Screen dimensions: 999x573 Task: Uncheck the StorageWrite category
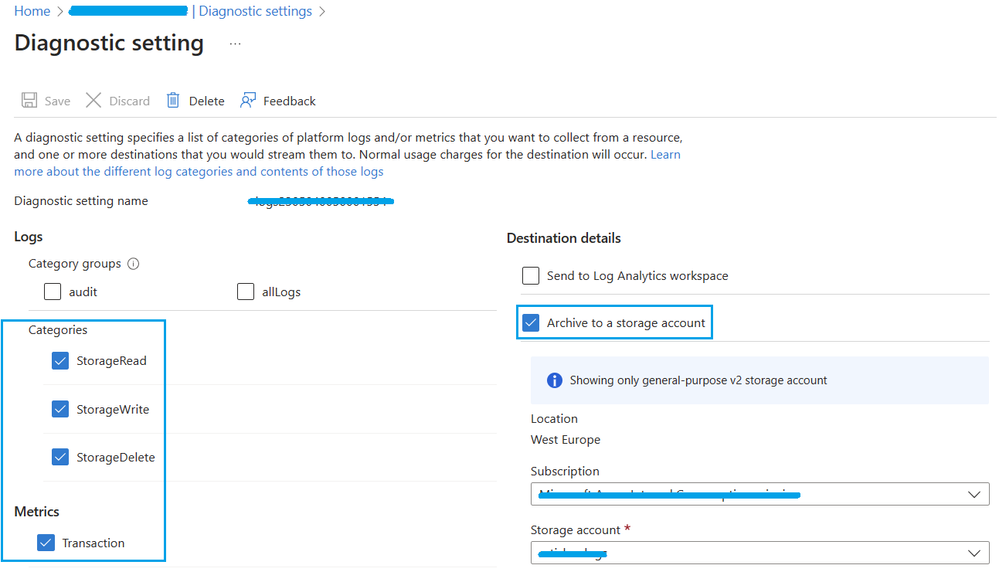click(x=60, y=409)
